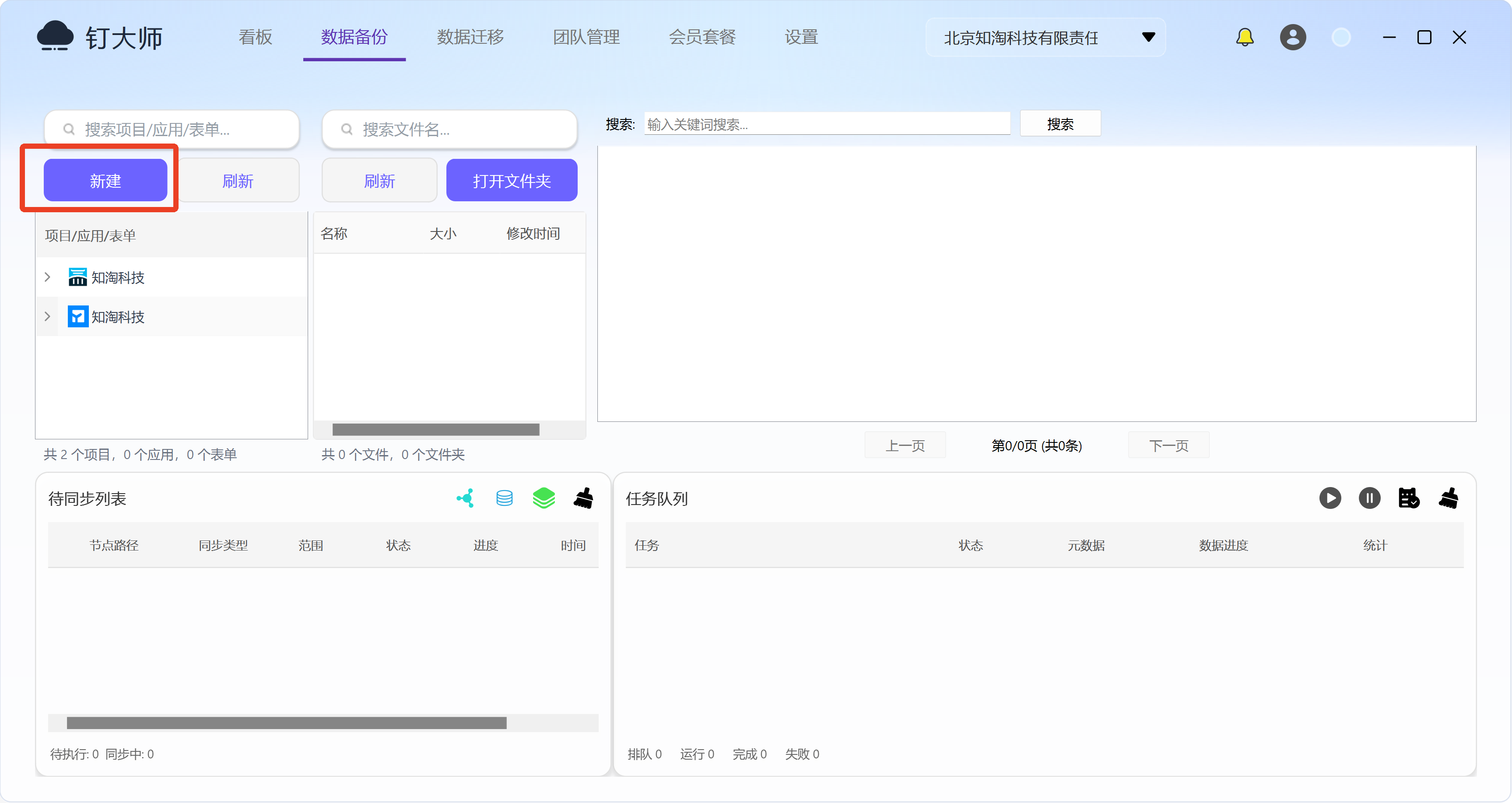
Task: Click the 任务 column header
Action: pyautogui.click(x=646, y=545)
